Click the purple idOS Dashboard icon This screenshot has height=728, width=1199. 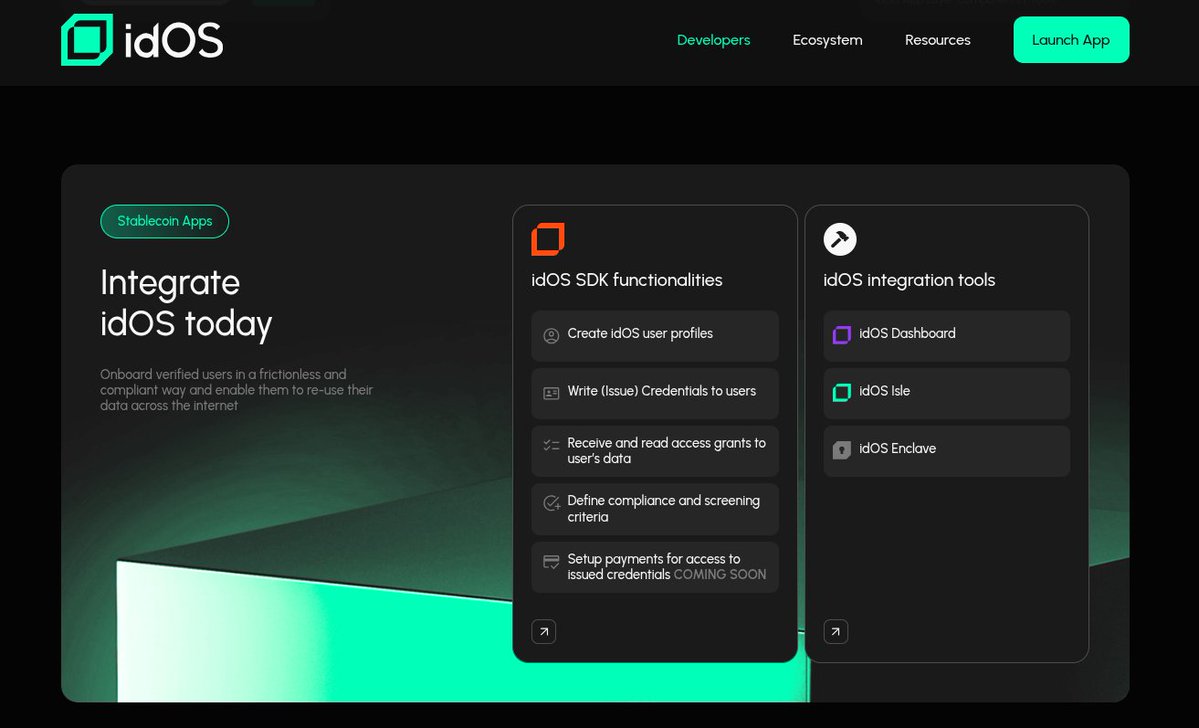[842, 335]
